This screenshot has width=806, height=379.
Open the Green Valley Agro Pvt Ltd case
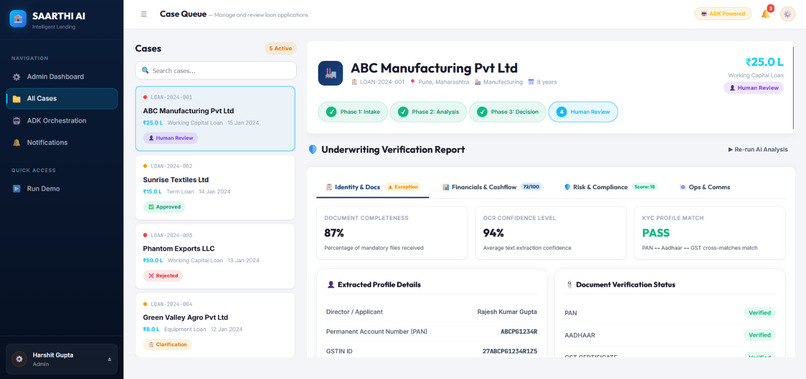(215, 325)
